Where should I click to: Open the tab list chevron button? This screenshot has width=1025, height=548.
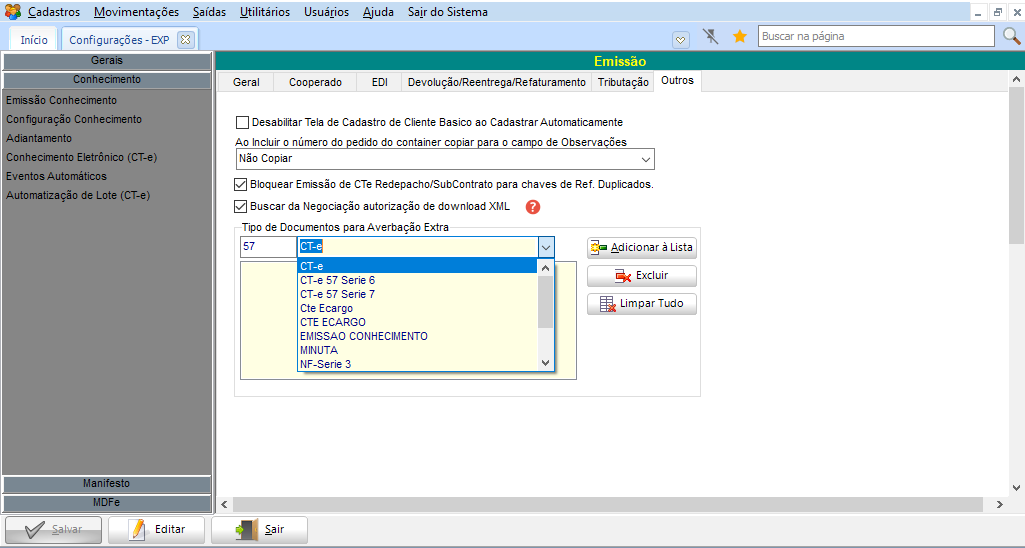click(x=681, y=40)
